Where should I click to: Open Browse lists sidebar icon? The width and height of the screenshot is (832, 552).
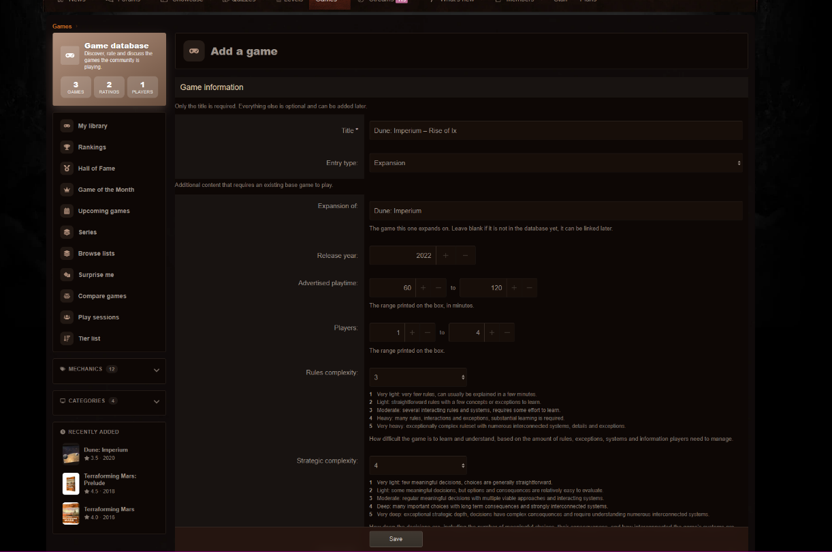[67, 253]
